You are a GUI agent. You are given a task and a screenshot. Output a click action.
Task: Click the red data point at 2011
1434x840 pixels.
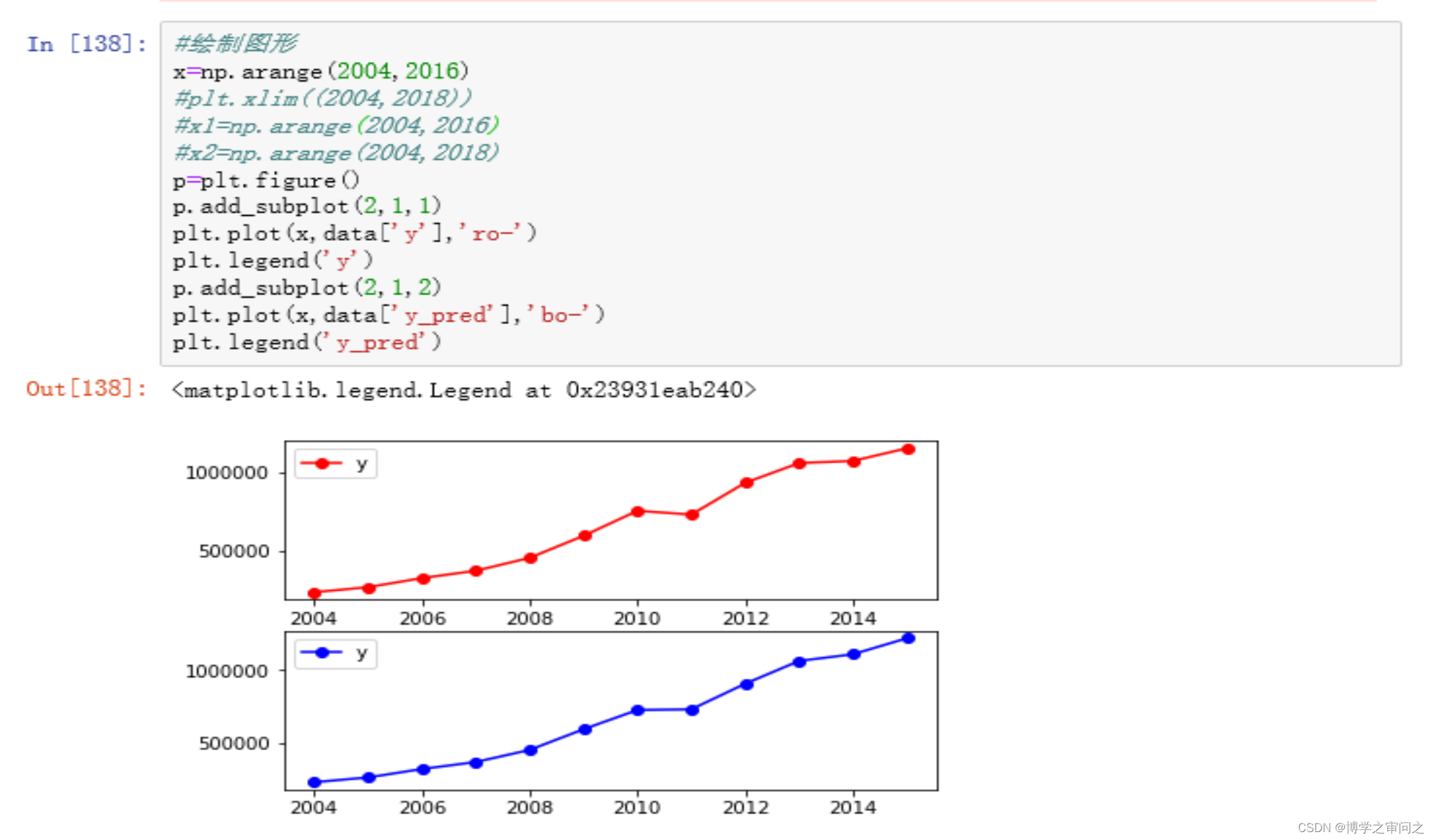tap(692, 515)
